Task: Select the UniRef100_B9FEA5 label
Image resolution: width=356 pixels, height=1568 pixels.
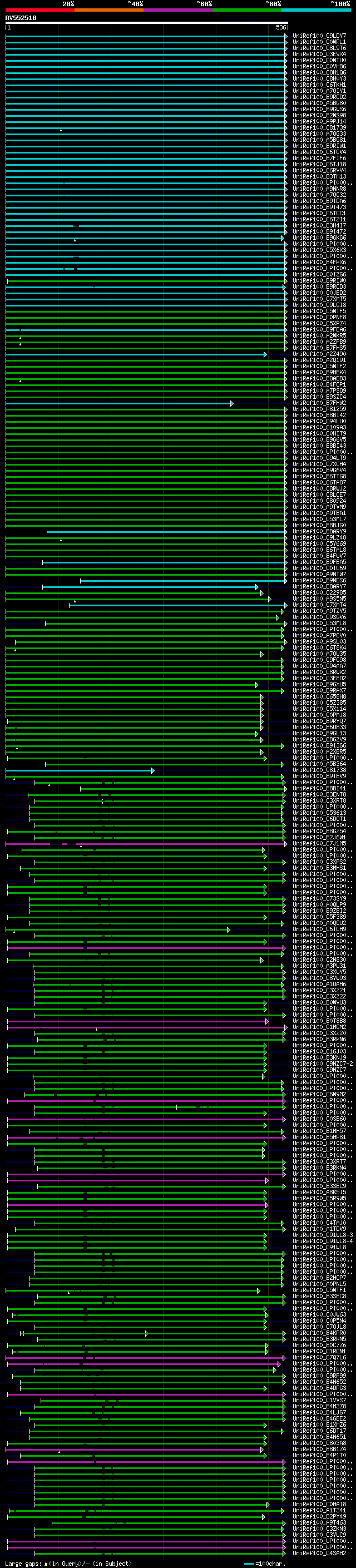Action: [x=319, y=562]
